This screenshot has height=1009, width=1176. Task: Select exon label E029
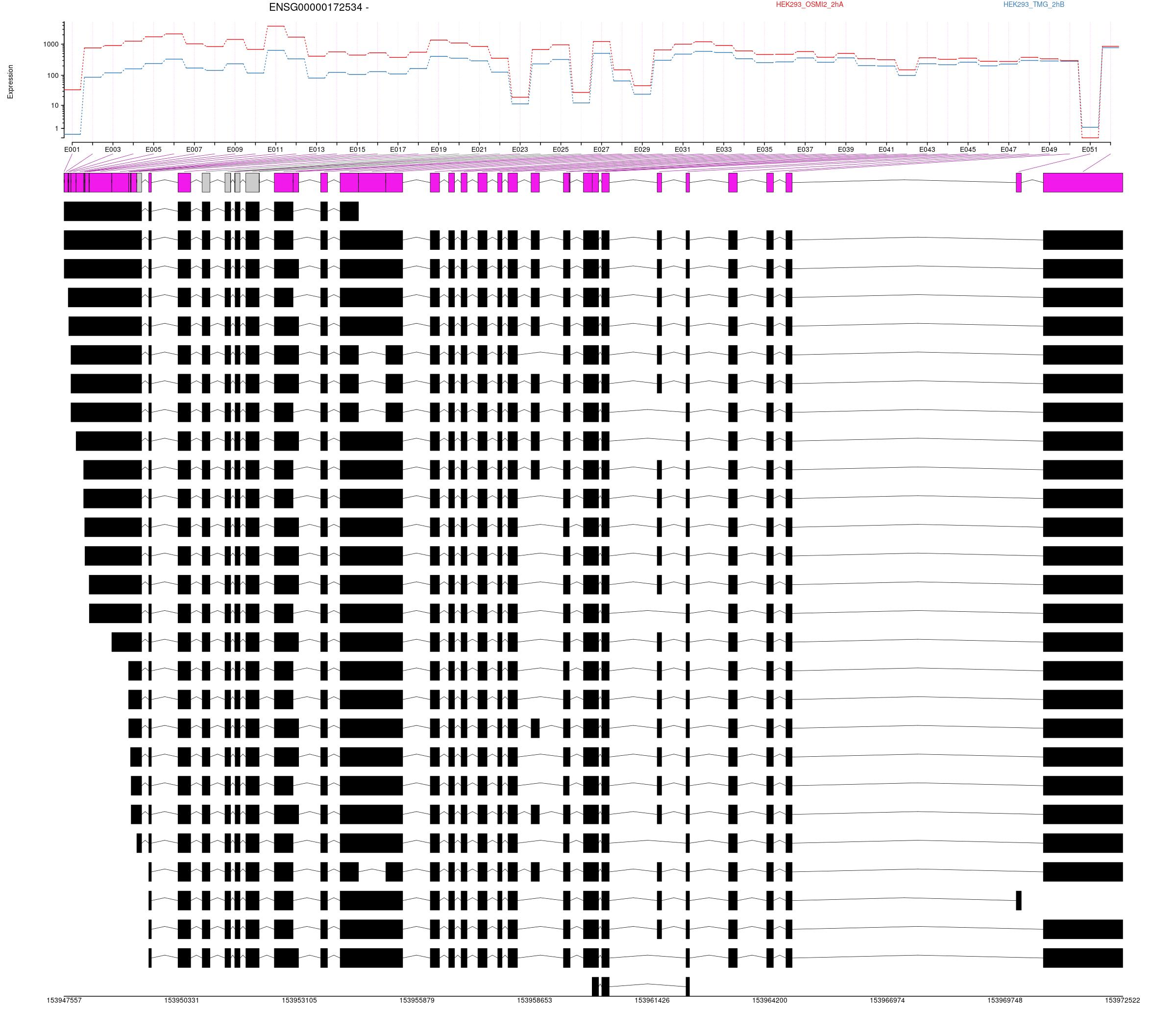(x=642, y=150)
